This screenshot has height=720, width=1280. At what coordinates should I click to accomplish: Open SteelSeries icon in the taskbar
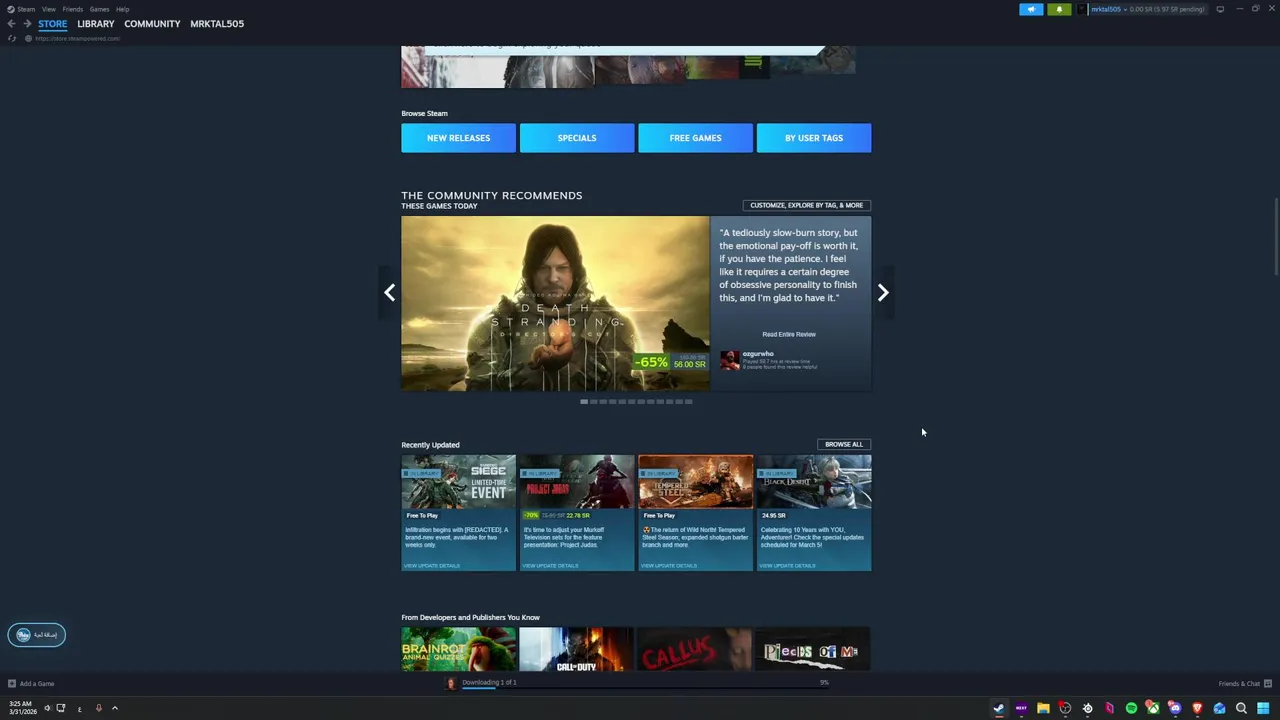pos(1087,708)
